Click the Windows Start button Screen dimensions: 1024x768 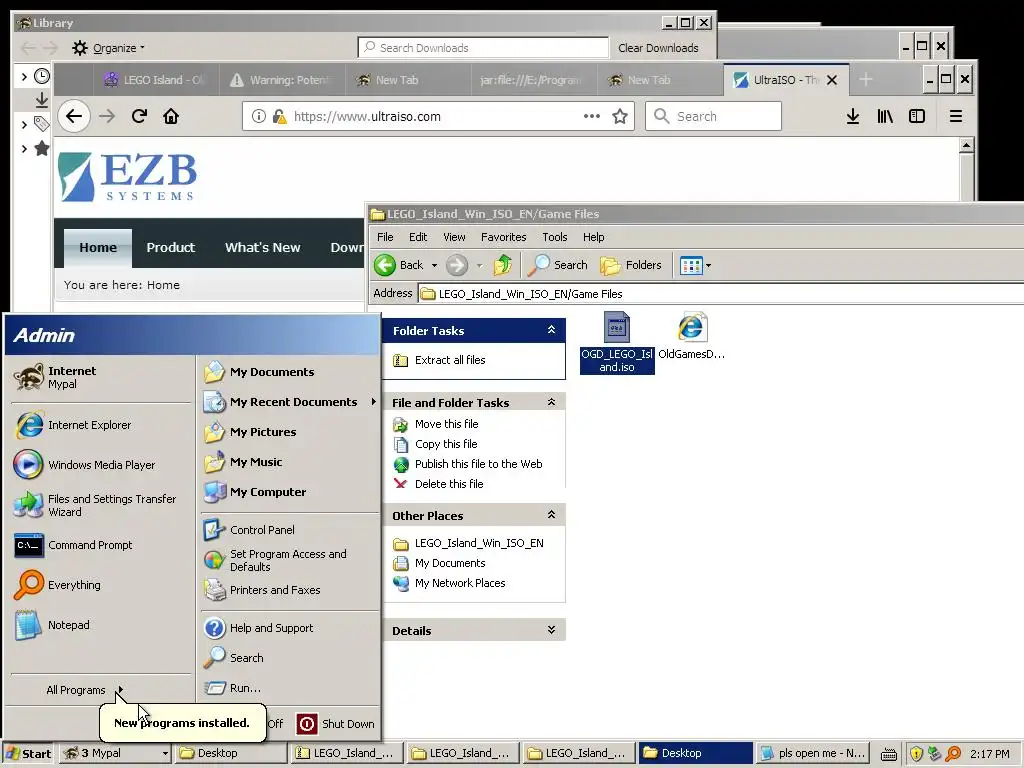click(x=29, y=754)
